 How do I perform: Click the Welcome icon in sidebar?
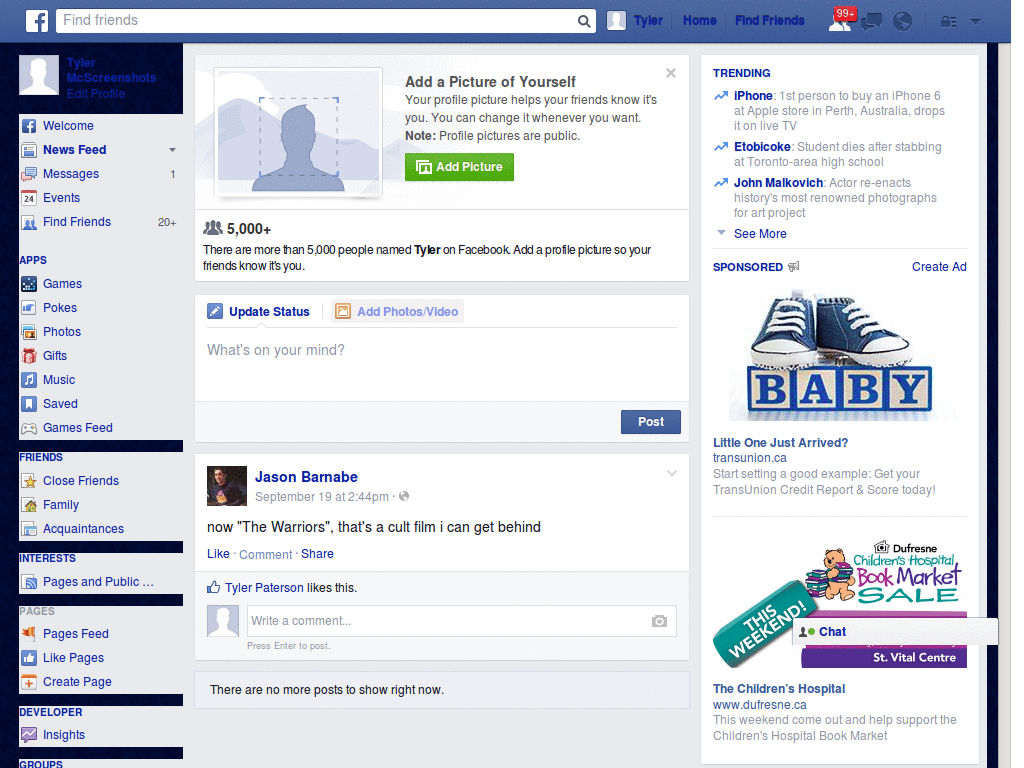(29, 126)
